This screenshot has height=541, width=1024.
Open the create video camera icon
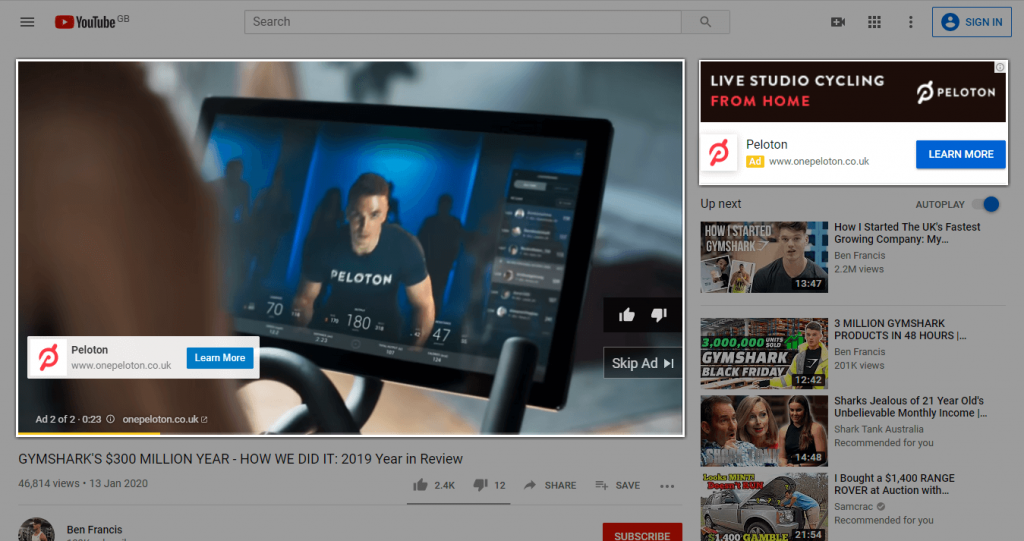pos(838,22)
